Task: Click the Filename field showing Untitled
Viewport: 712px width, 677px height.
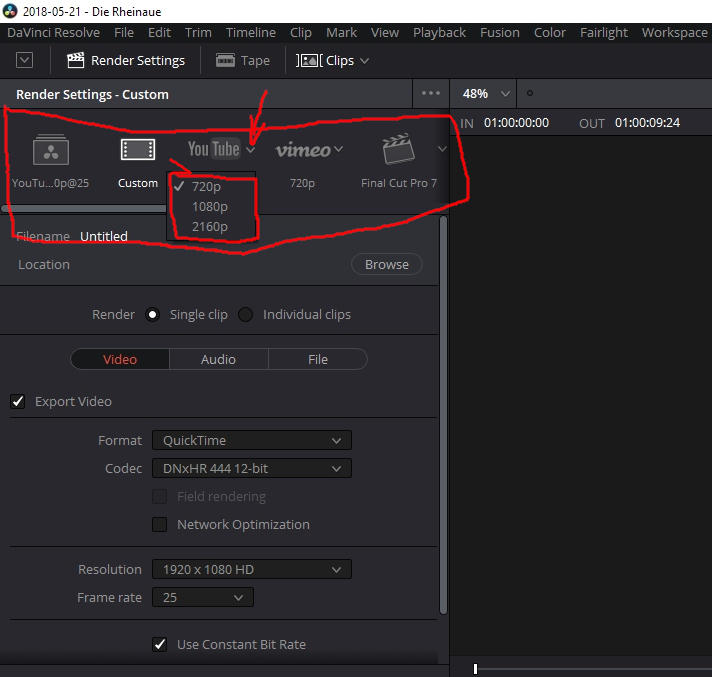Action: [104, 236]
